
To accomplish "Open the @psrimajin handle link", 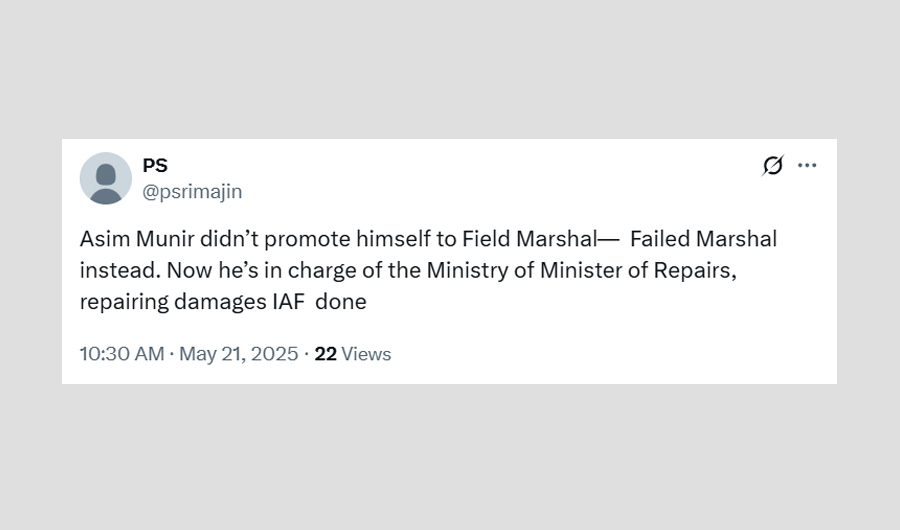I will point(192,191).
